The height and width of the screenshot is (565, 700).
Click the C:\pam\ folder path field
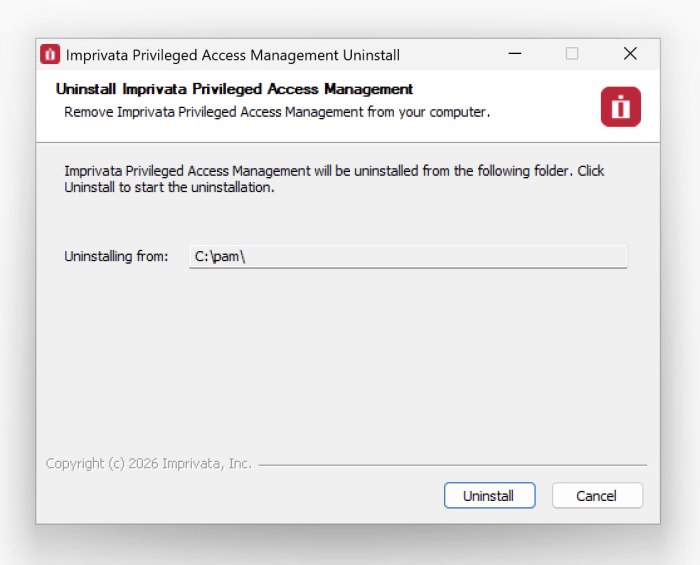(408, 257)
